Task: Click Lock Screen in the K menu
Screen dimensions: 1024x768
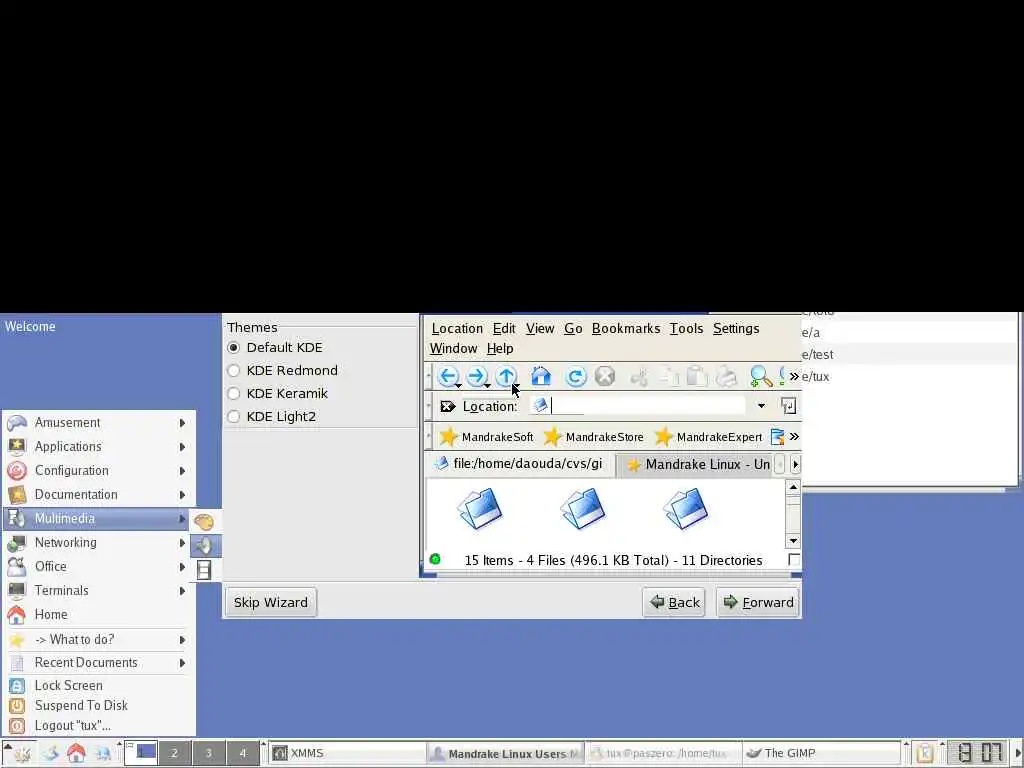Action: pos(99,686)
